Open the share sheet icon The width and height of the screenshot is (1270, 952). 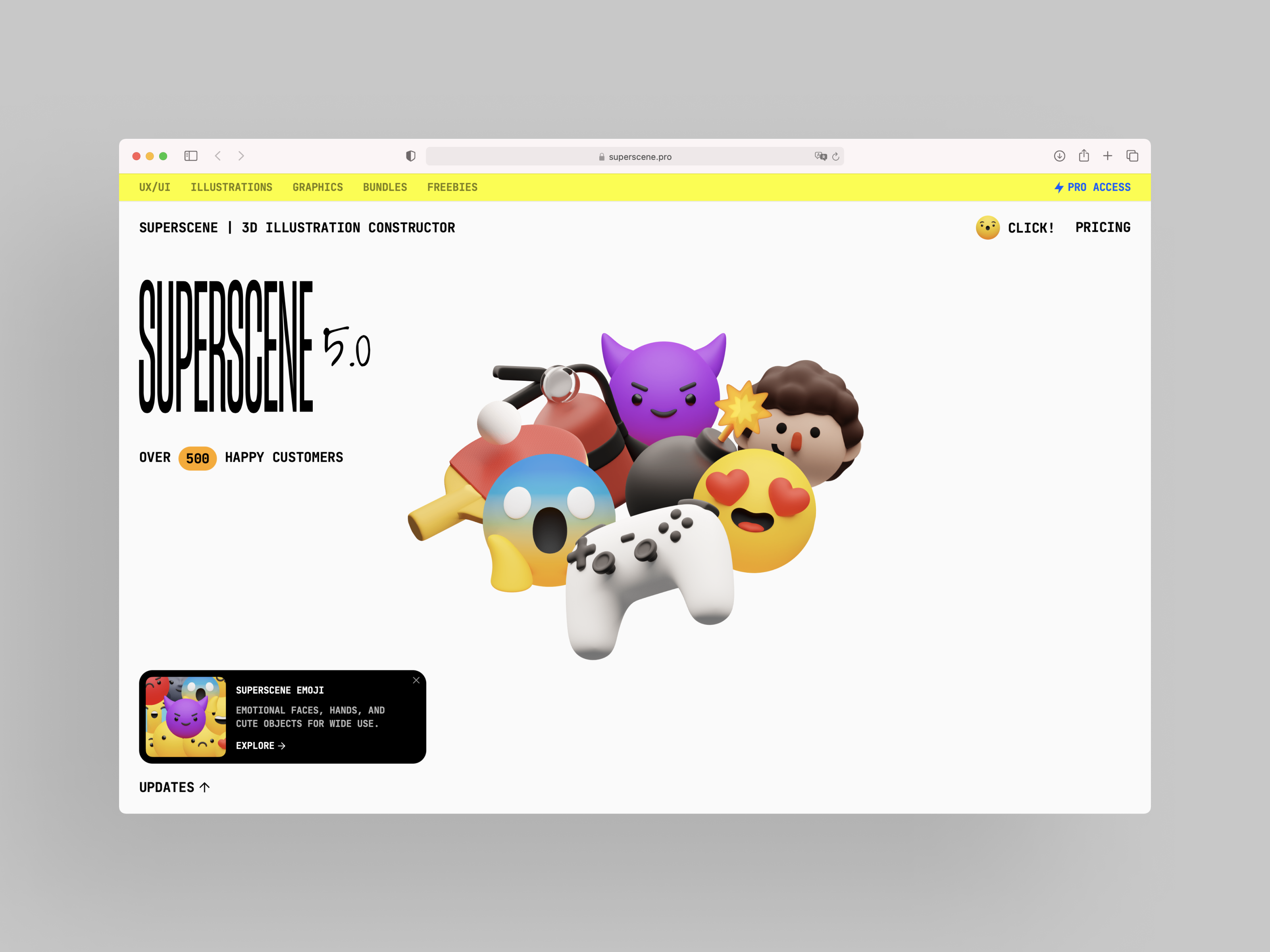pyautogui.click(x=1083, y=155)
